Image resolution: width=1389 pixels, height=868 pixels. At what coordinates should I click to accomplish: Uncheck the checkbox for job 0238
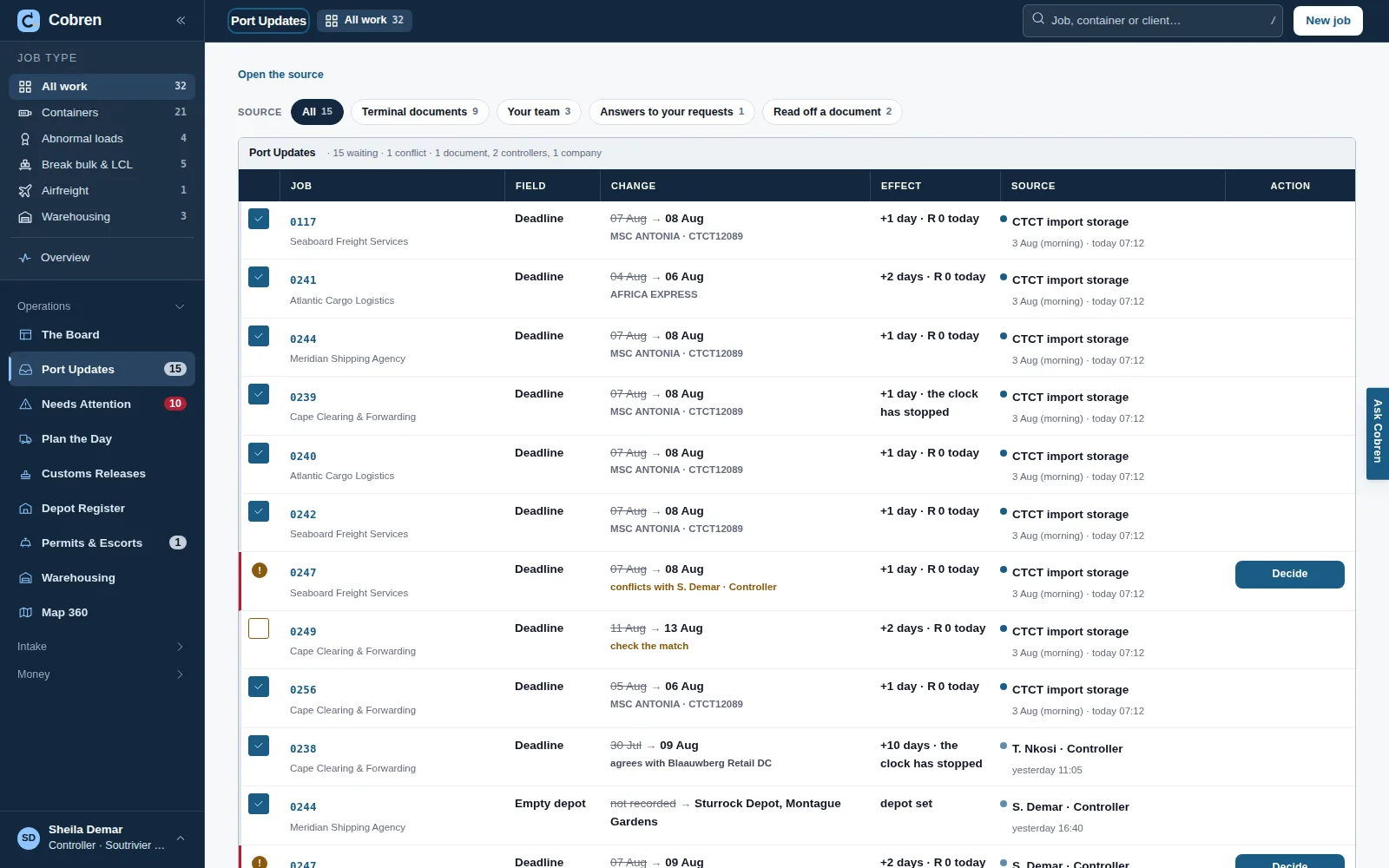(259, 746)
